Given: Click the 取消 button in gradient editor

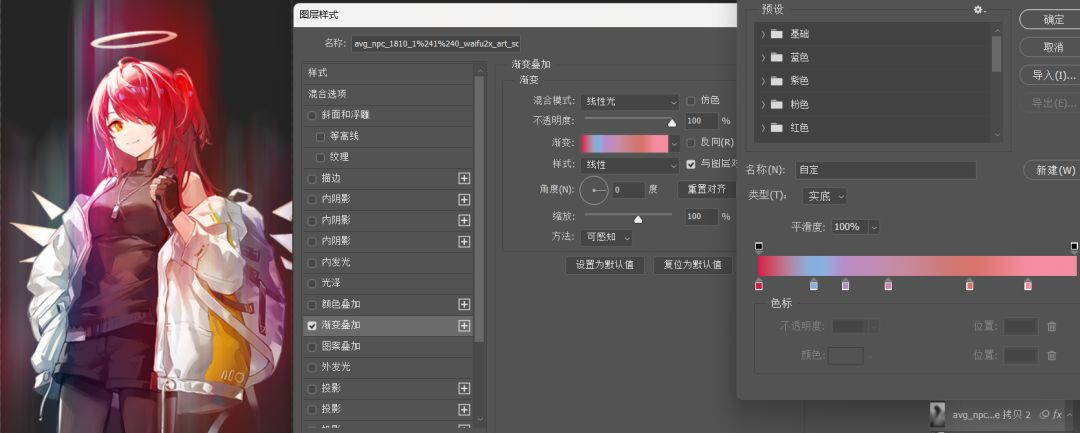Looking at the screenshot, I should 1052,47.
